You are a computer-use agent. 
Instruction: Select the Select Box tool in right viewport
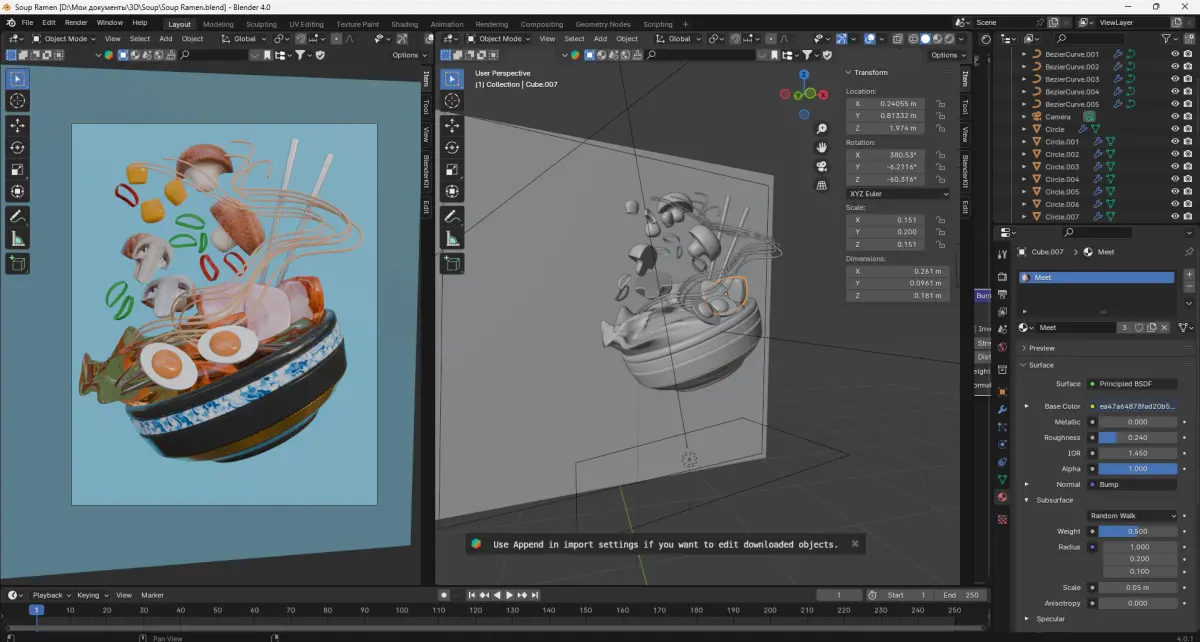click(x=452, y=78)
